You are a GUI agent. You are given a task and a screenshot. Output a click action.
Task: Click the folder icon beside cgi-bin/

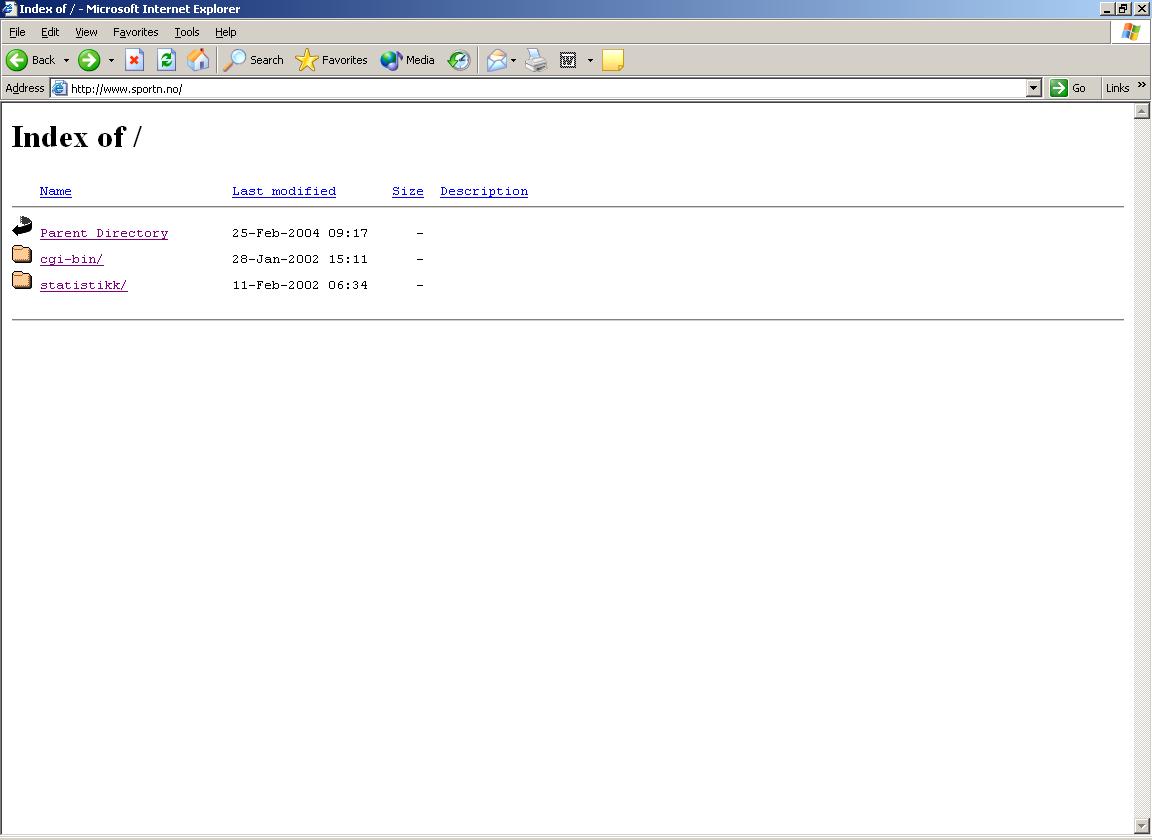pos(22,254)
